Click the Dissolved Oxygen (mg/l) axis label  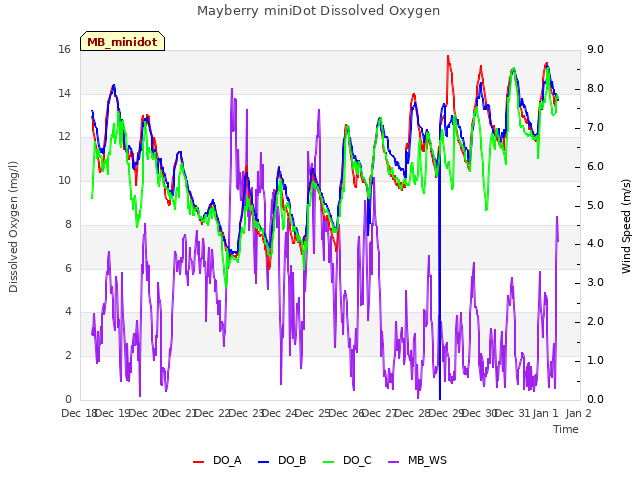pos(13,227)
